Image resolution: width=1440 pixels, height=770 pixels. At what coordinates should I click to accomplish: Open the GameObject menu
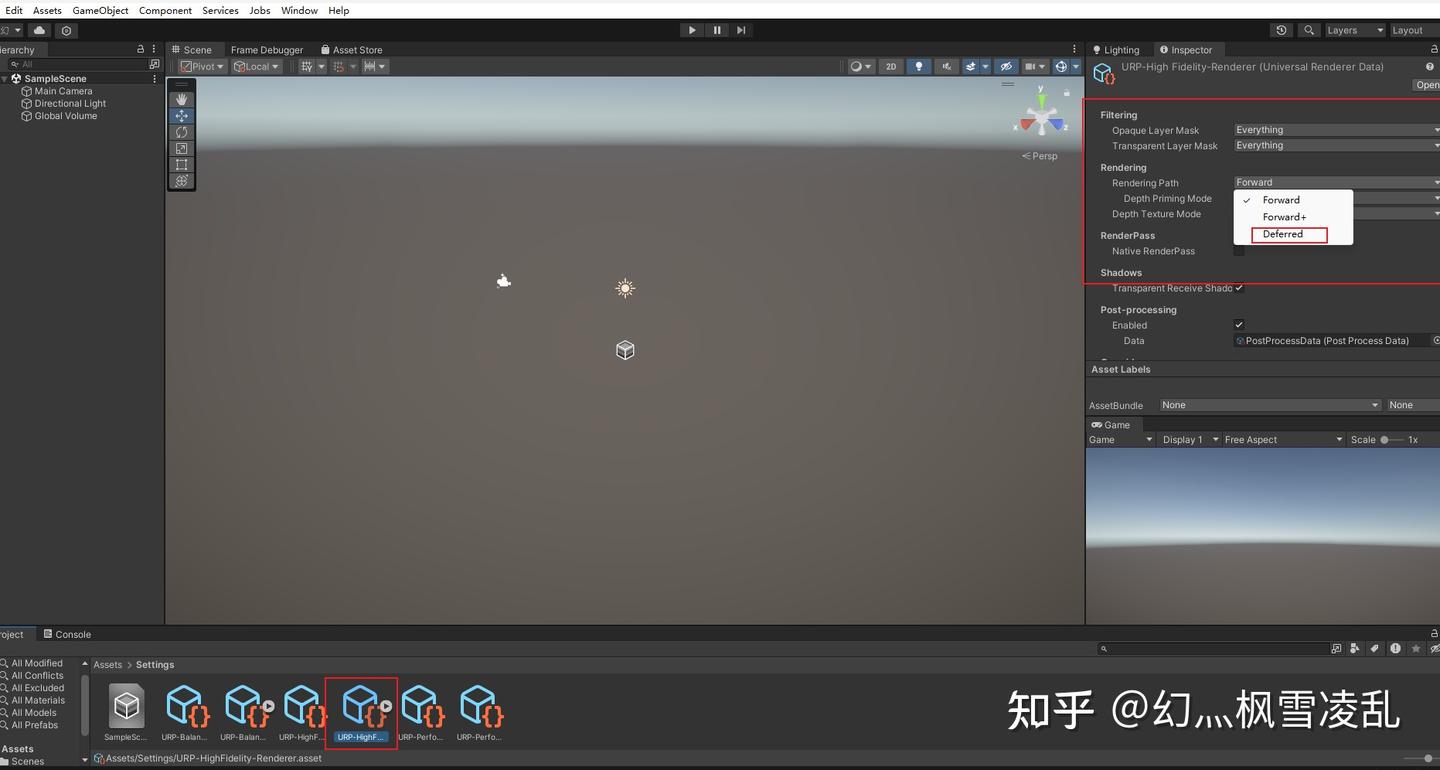tap(100, 10)
